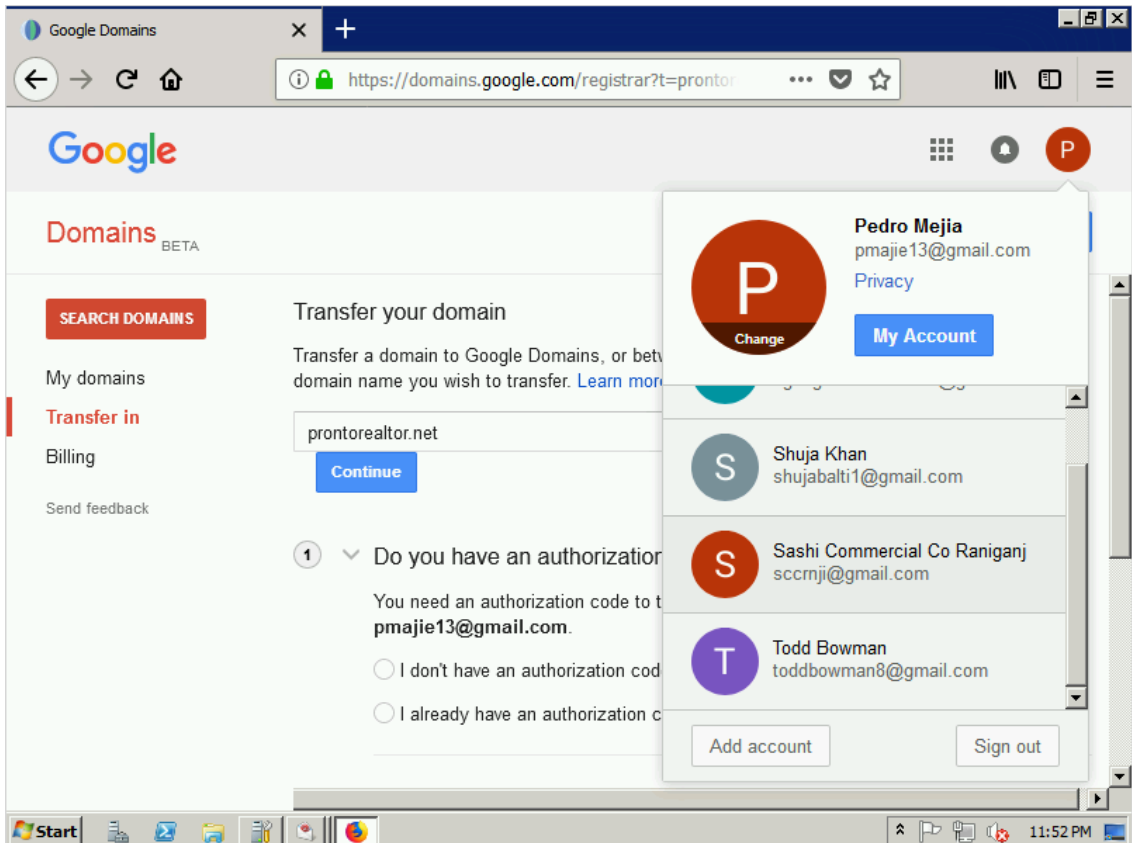
Task: Save page to Pocket icon
Action: (x=840, y=79)
